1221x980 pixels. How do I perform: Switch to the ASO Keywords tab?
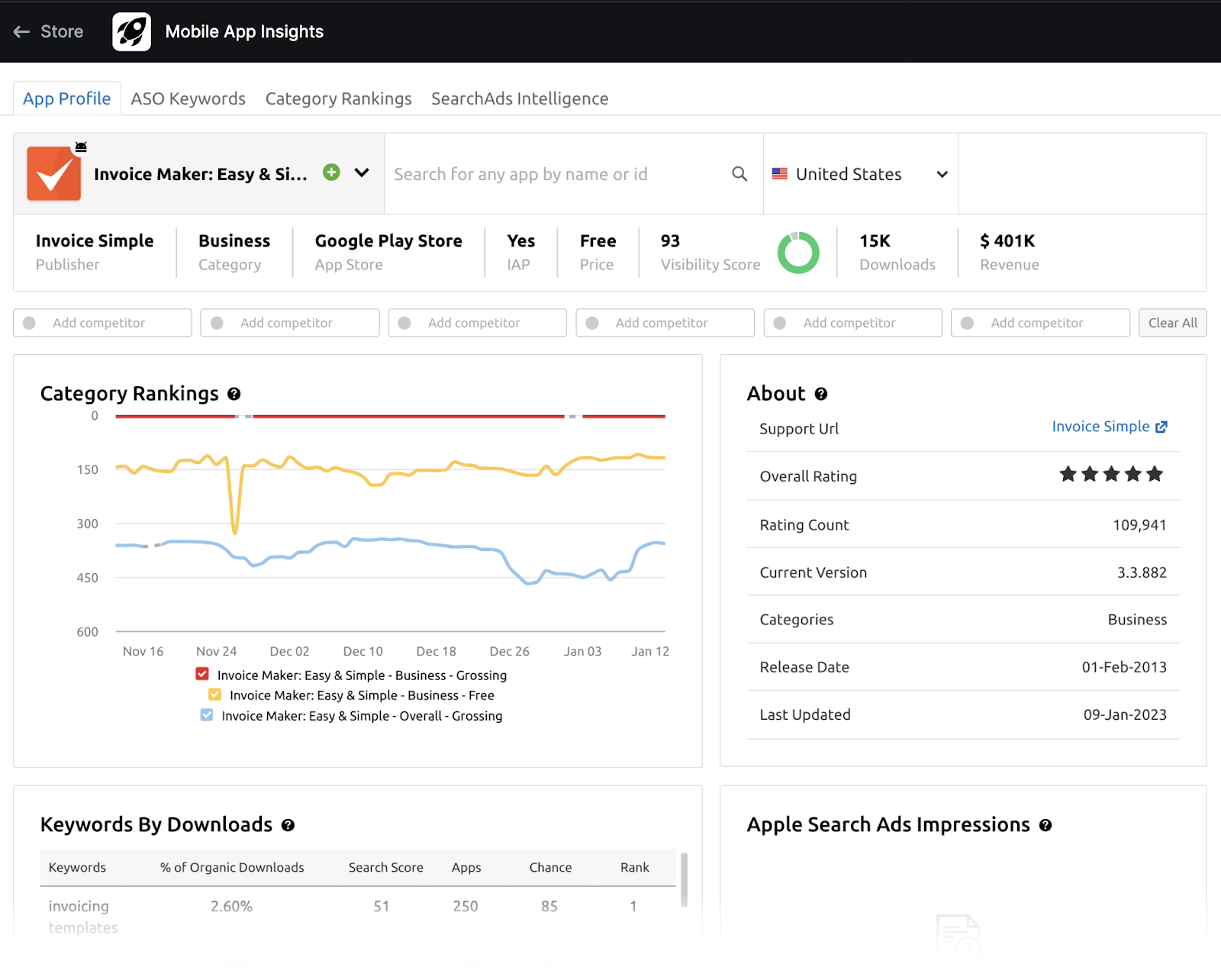pyautogui.click(x=187, y=98)
